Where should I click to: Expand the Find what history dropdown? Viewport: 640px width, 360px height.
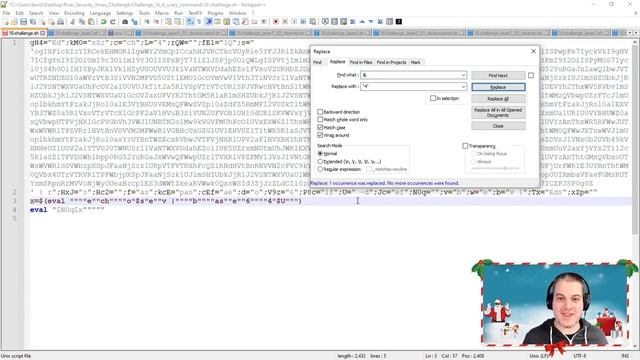[x=463, y=75]
